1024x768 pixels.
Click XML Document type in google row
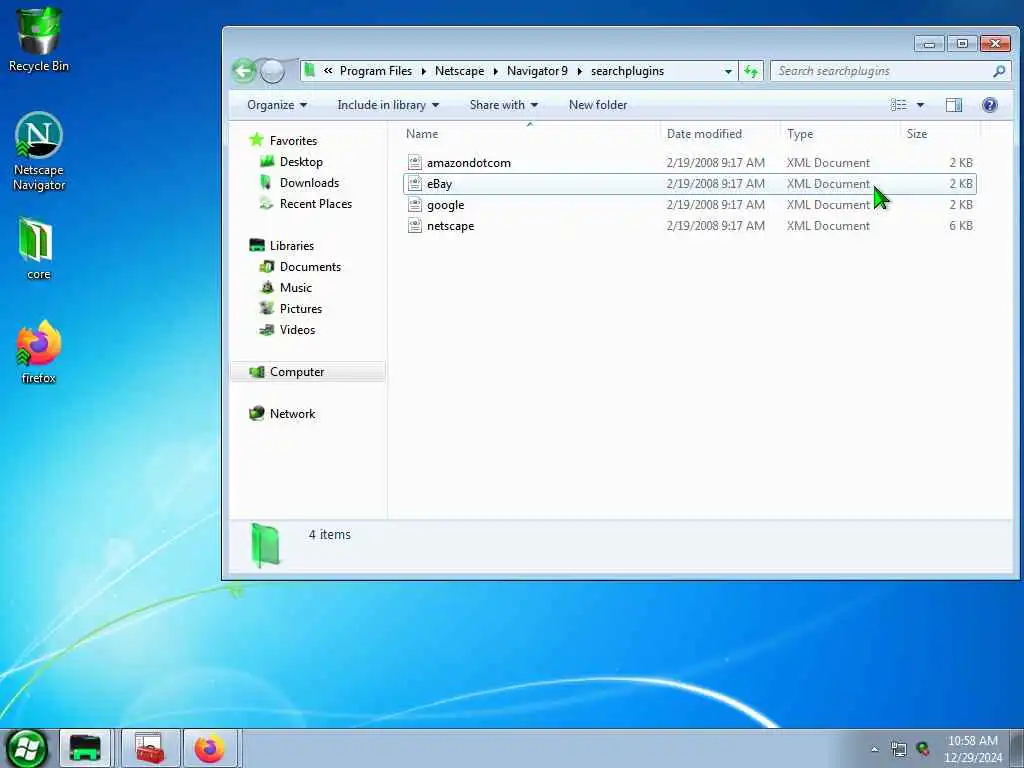[828, 204]
